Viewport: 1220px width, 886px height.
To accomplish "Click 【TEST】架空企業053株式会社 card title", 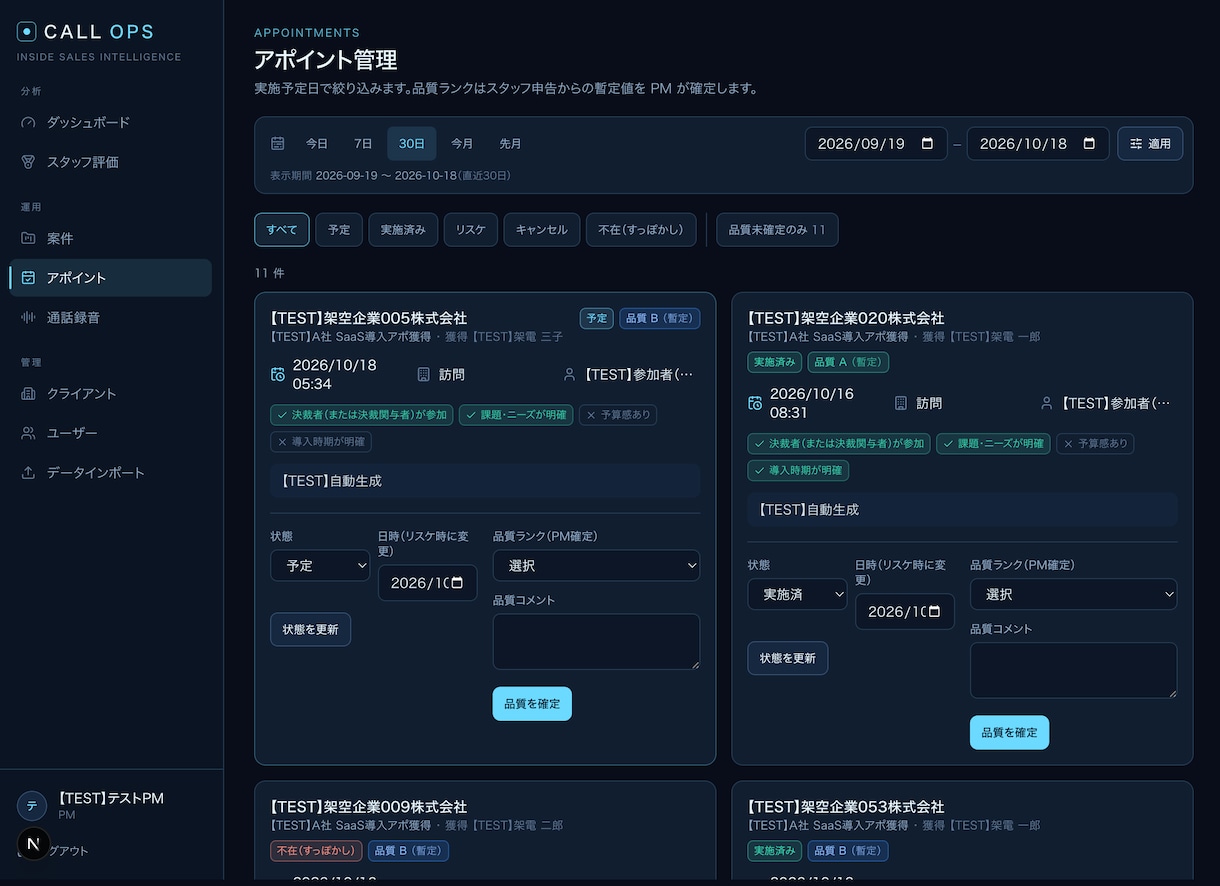I will [846, 807].
